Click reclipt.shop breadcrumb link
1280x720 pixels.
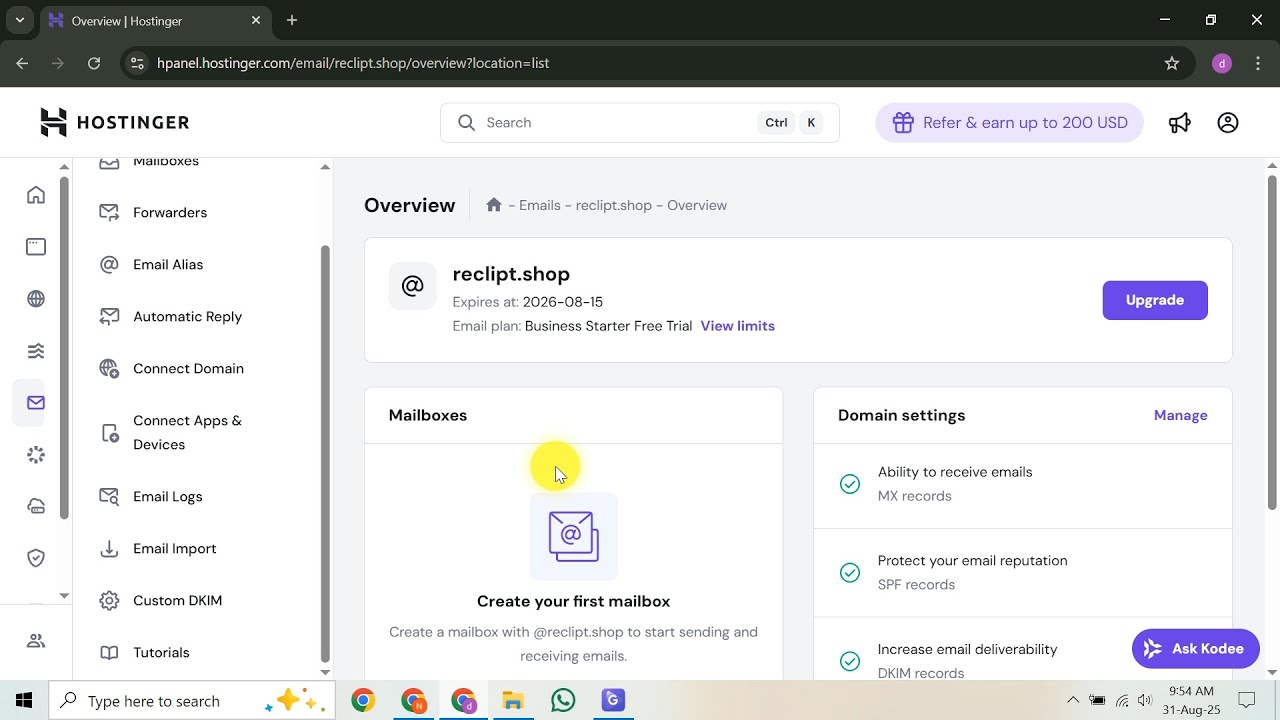point(614,205)
